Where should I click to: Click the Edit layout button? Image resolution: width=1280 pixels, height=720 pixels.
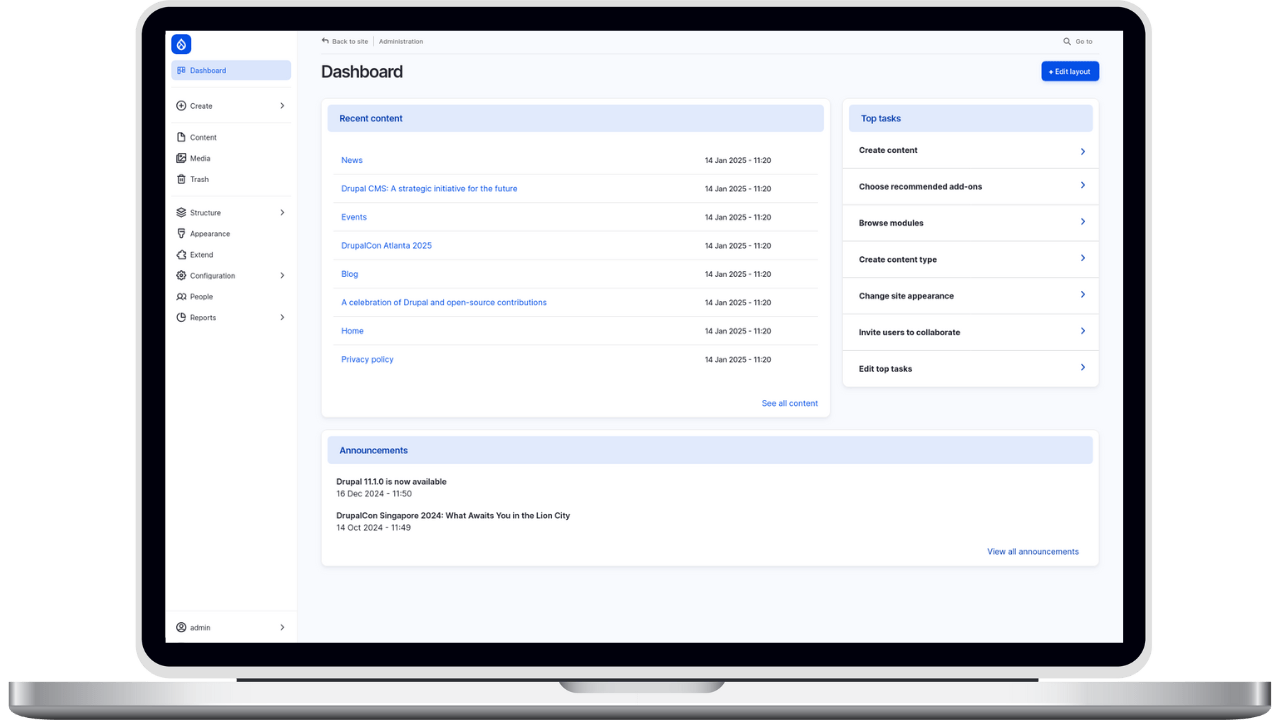point(1069,71)
